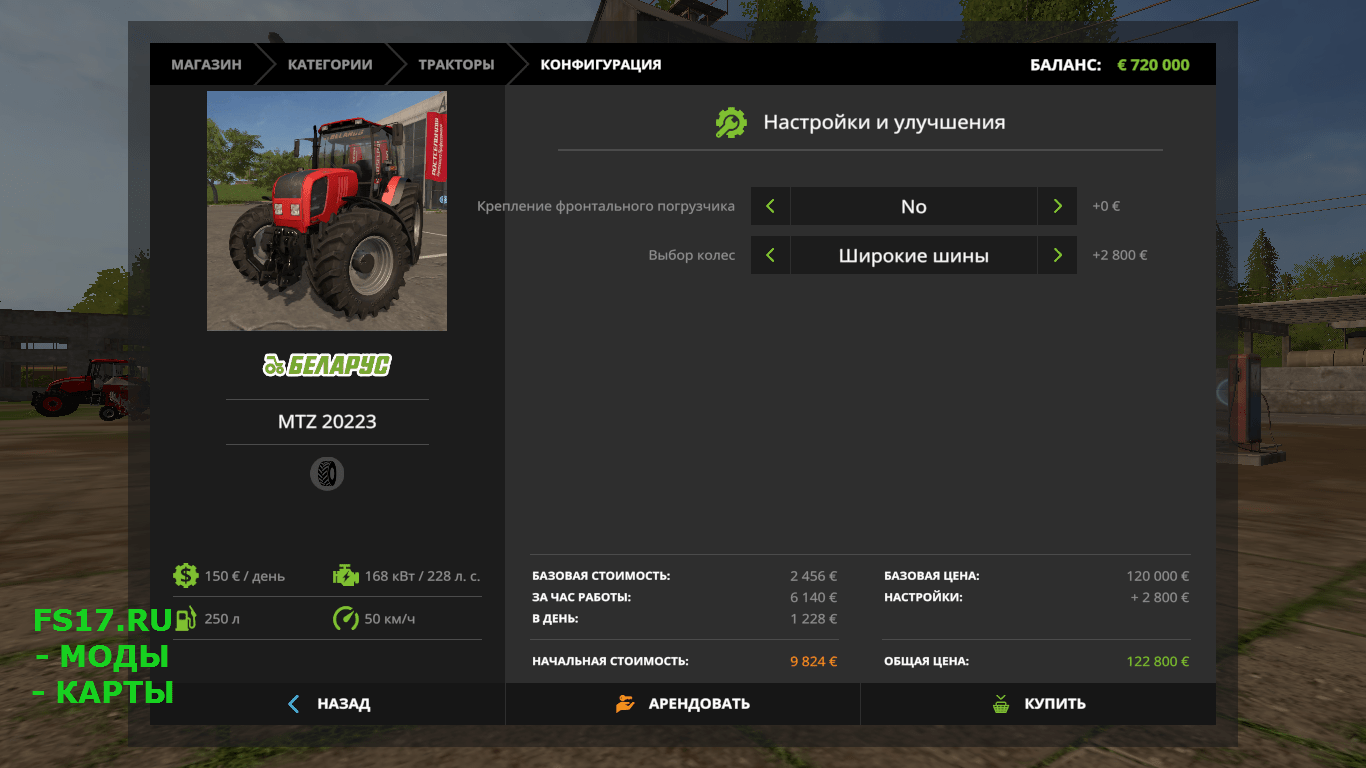
Task: Click the tire icon below MTZ 20223
Action: point(327,473)
